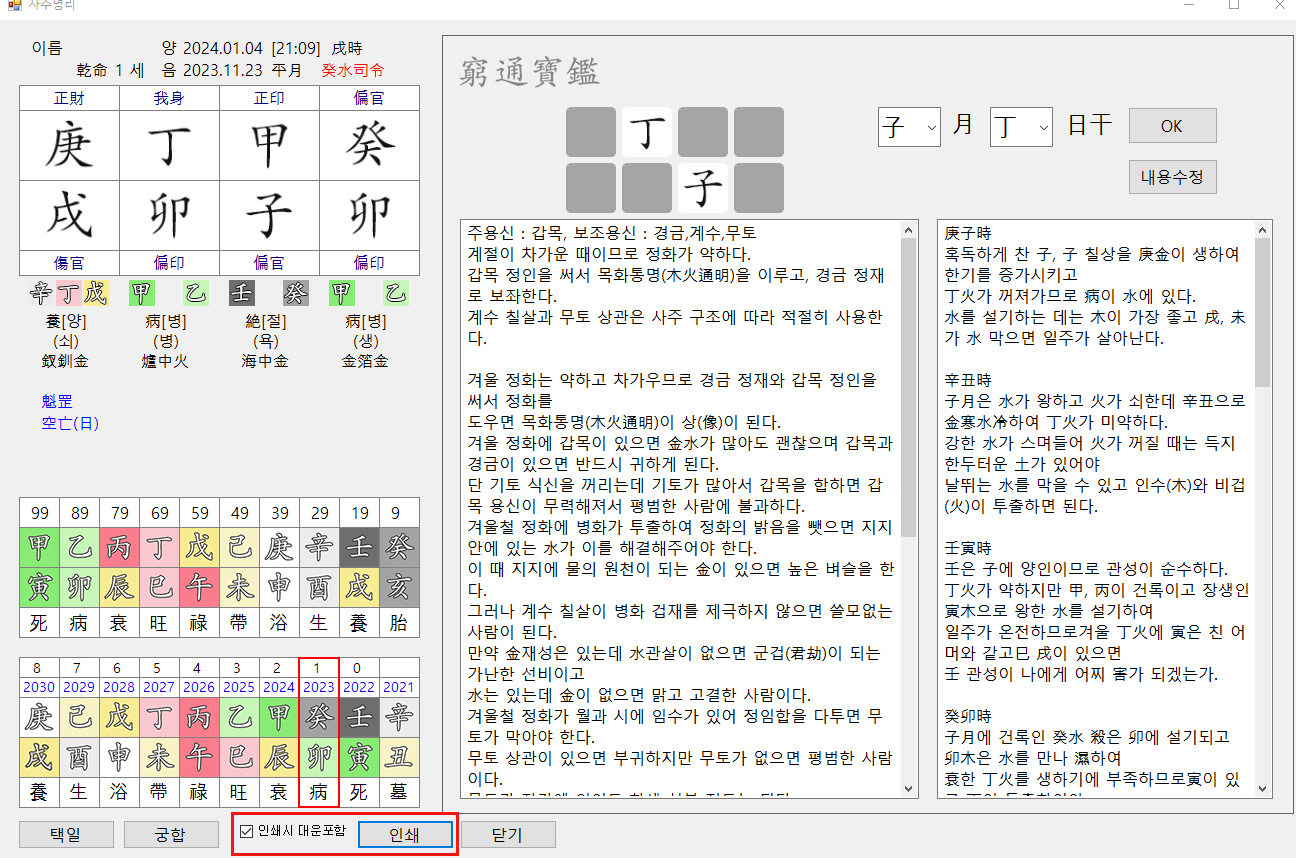Click the 丁 tile in 窮通寶鑑 grid

[x=647, y=132]
